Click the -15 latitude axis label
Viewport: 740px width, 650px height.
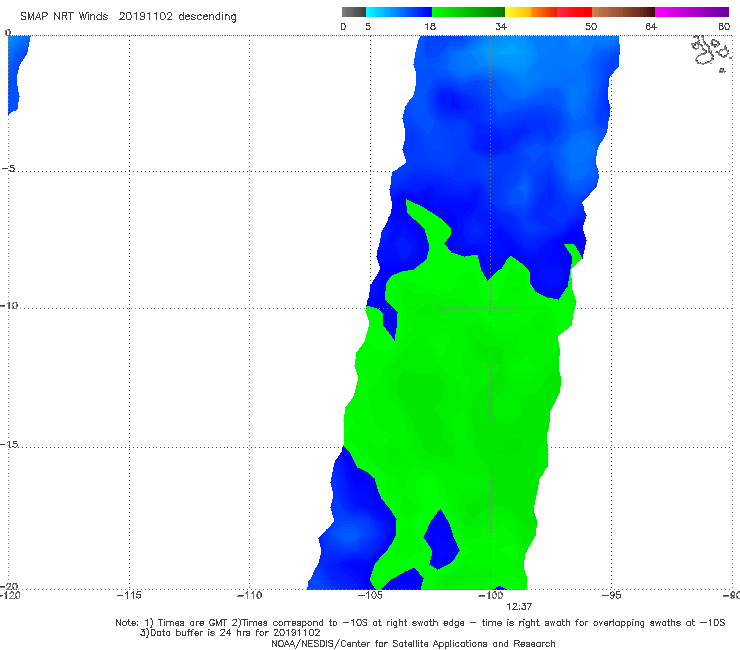(9, 444)
